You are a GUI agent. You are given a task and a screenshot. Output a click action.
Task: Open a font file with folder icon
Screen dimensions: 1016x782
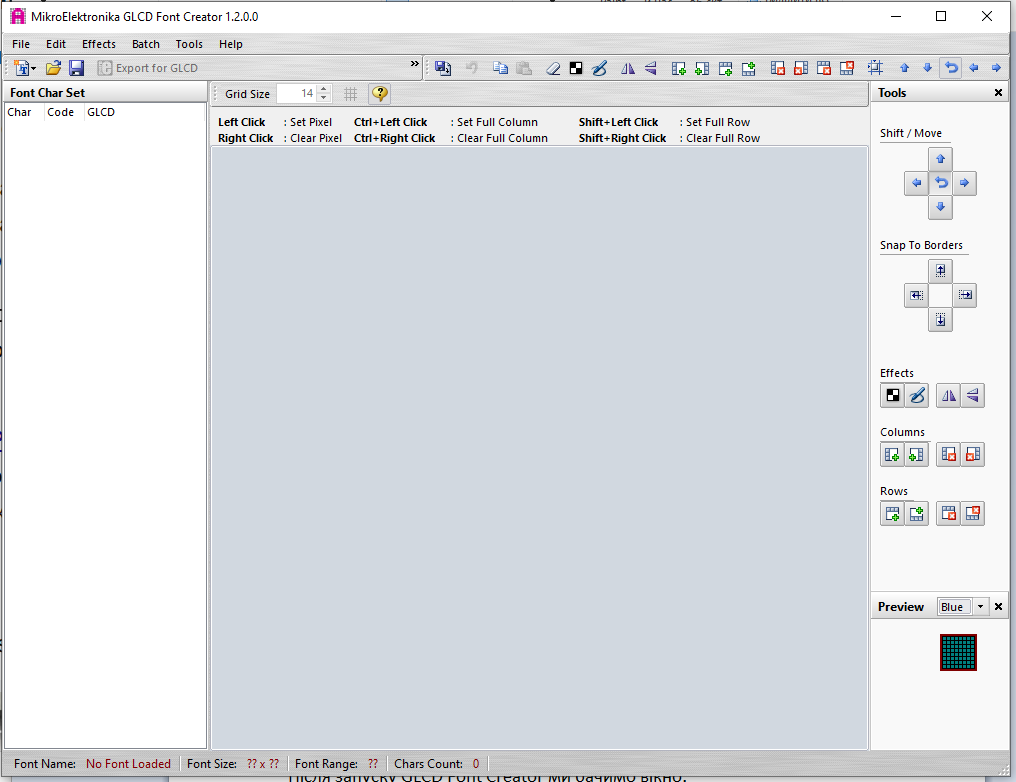pos(53,68)
